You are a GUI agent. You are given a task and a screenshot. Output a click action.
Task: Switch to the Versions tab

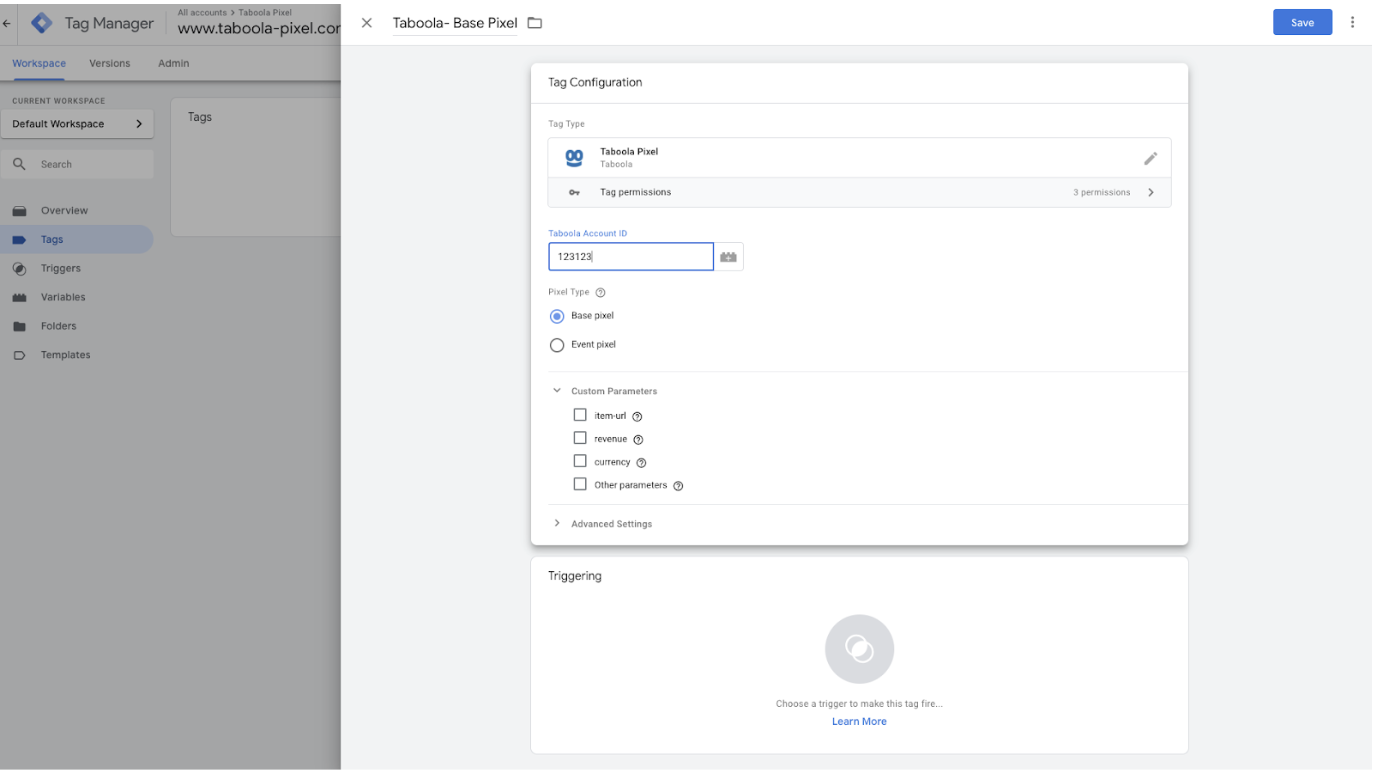coord(110,63)
